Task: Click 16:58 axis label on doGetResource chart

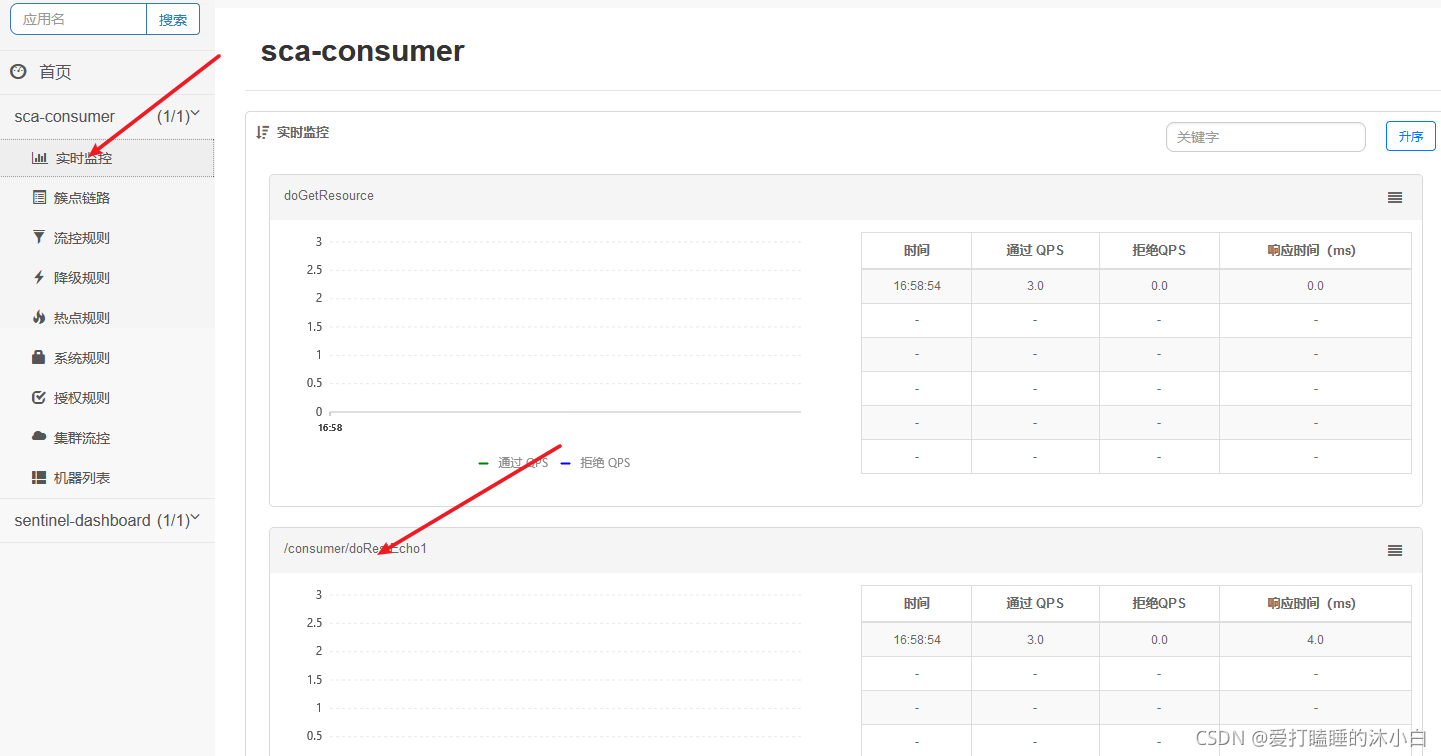Action: (x=330, y=427)
